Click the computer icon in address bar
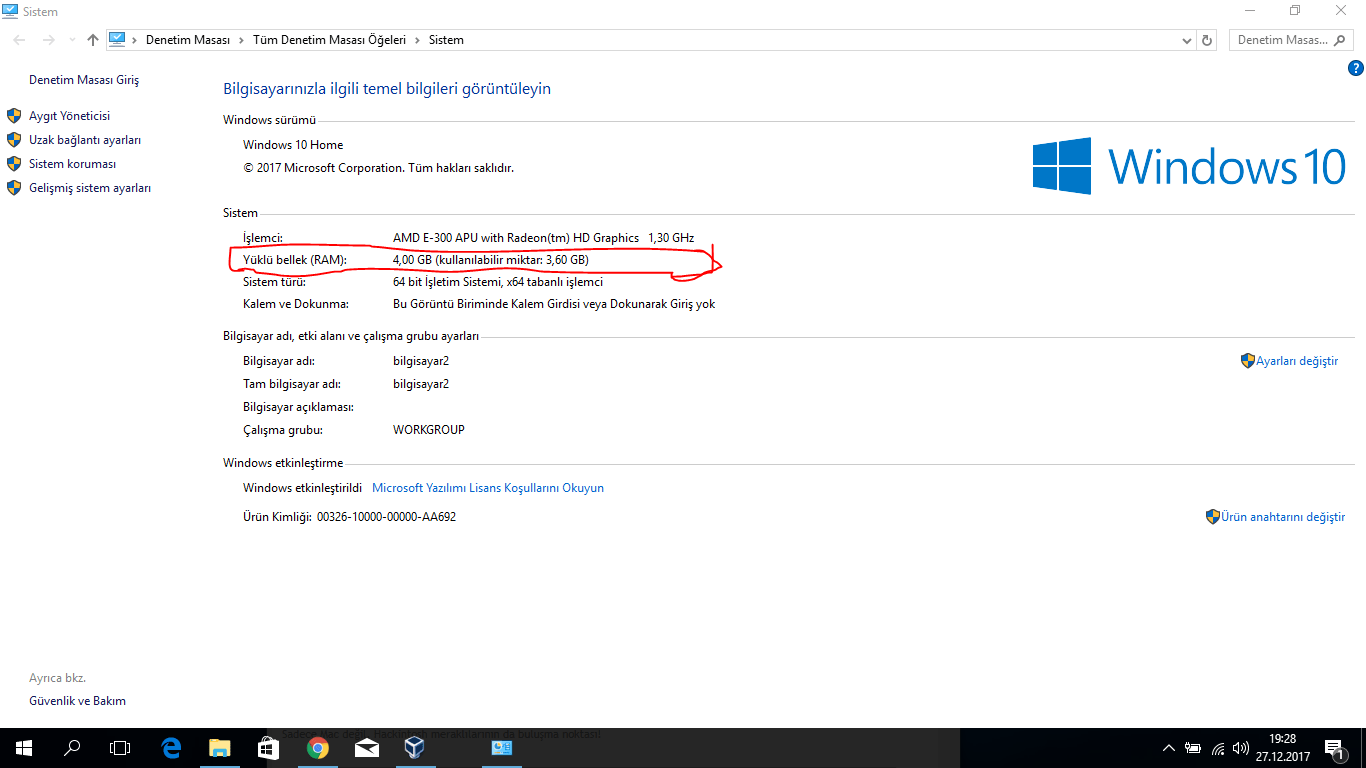 click(x=118, y=39)
